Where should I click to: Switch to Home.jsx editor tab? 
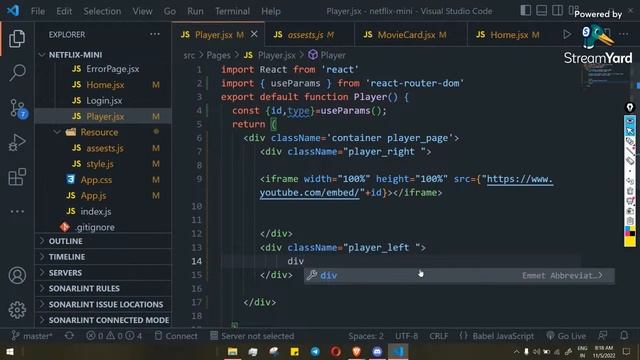click(509, 35)
